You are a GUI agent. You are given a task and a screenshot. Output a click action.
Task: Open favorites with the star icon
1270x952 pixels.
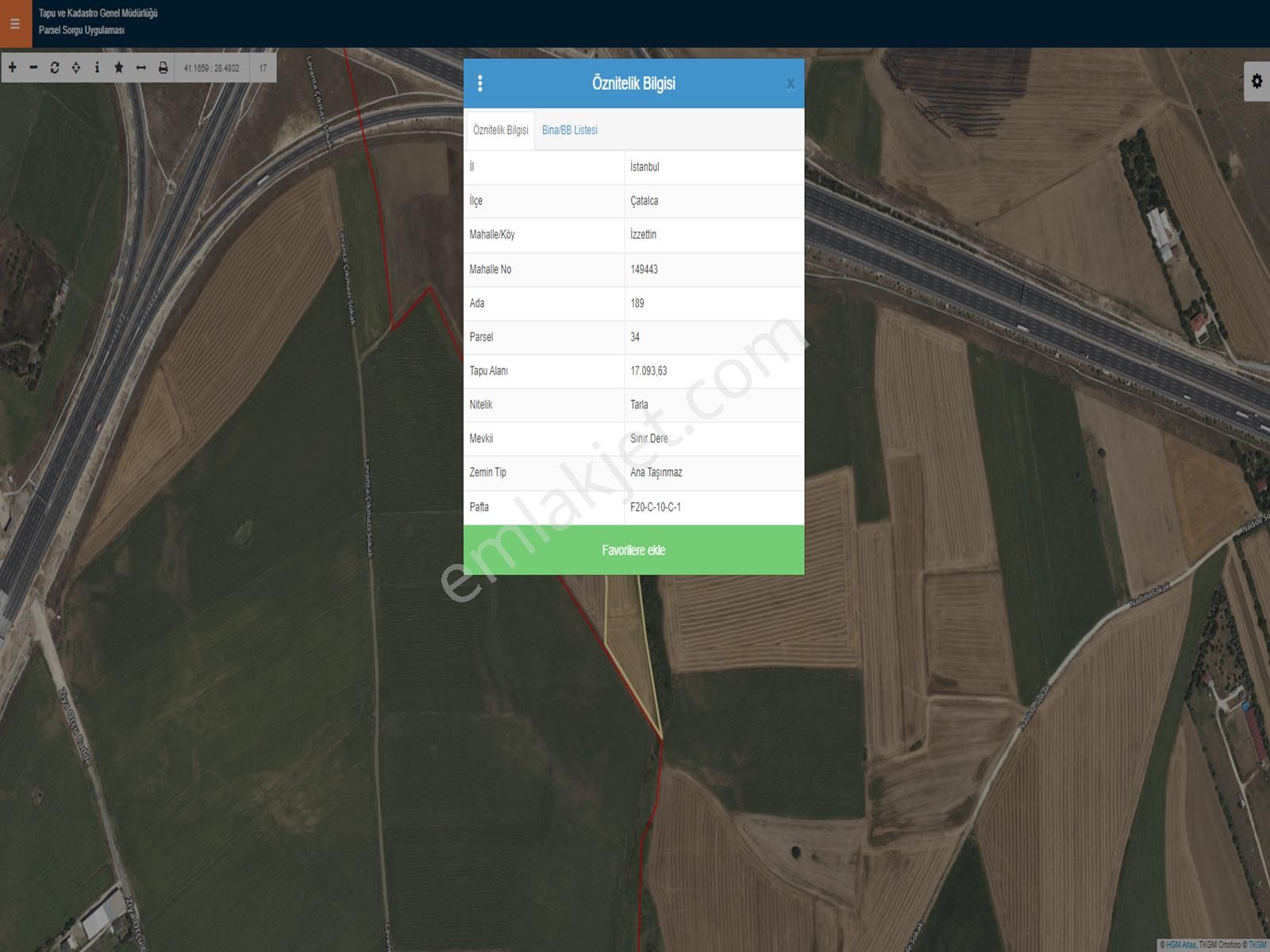119,67
